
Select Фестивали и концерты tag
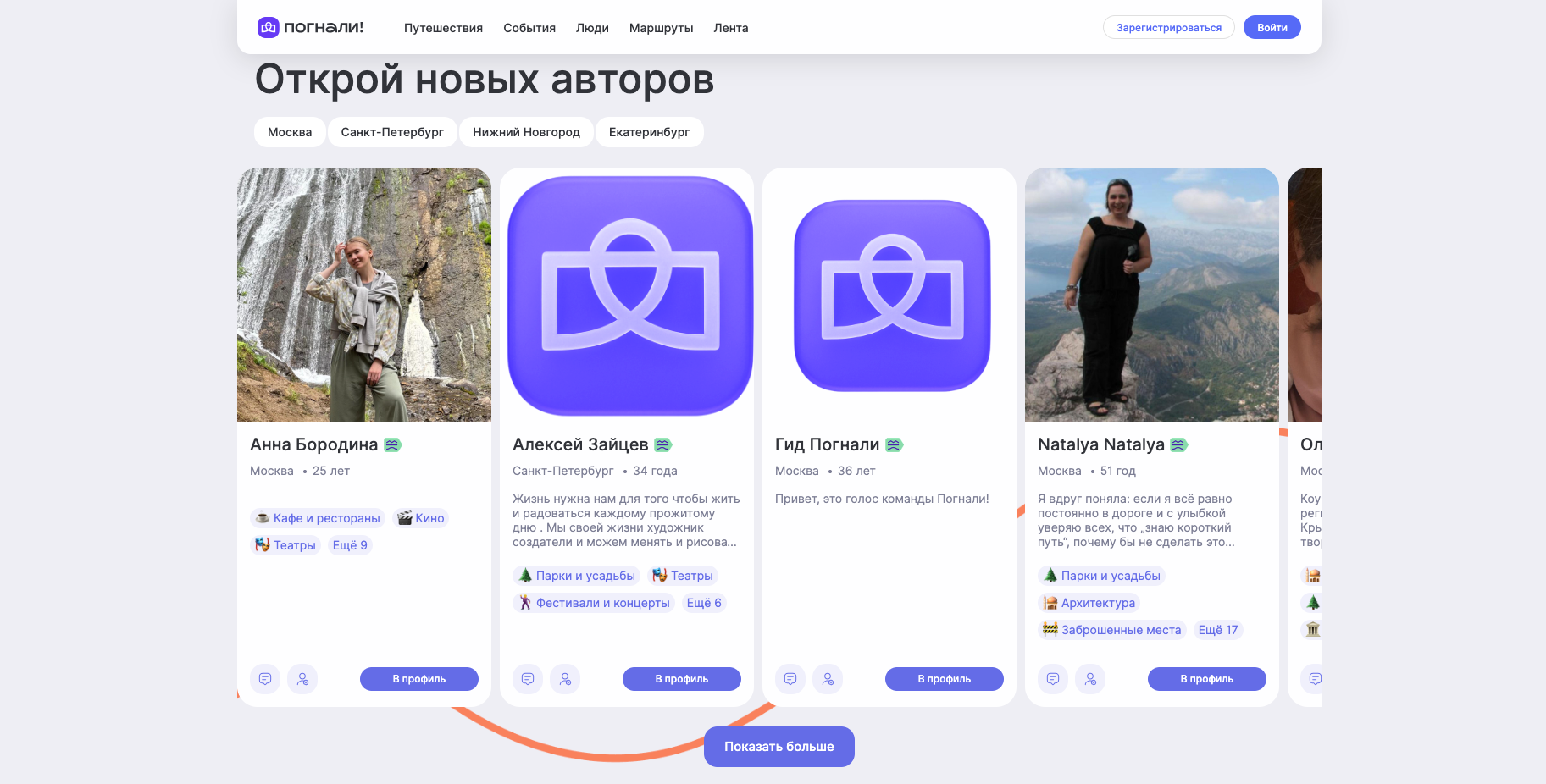[594, 603]
